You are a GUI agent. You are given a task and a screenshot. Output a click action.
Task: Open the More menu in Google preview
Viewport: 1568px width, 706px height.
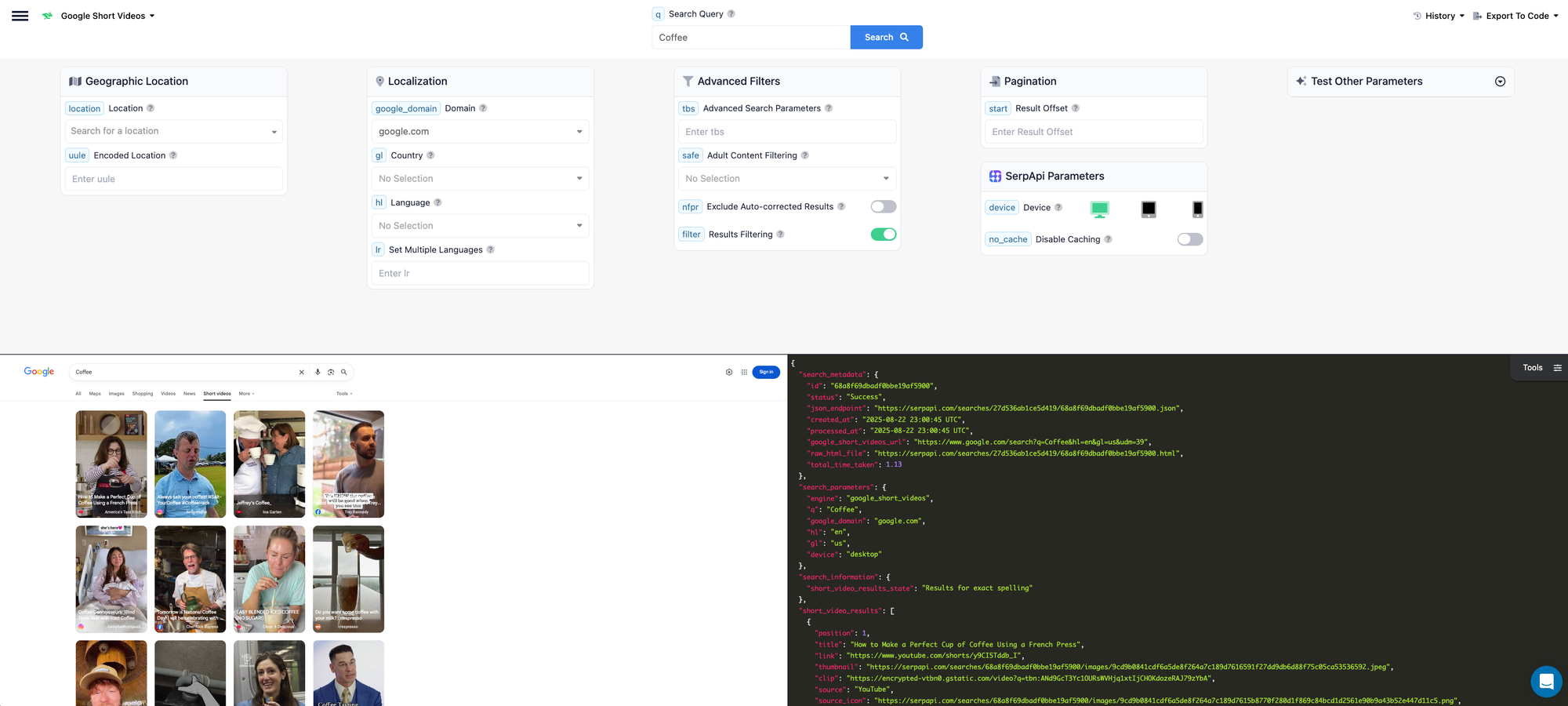tap(246, 394)
